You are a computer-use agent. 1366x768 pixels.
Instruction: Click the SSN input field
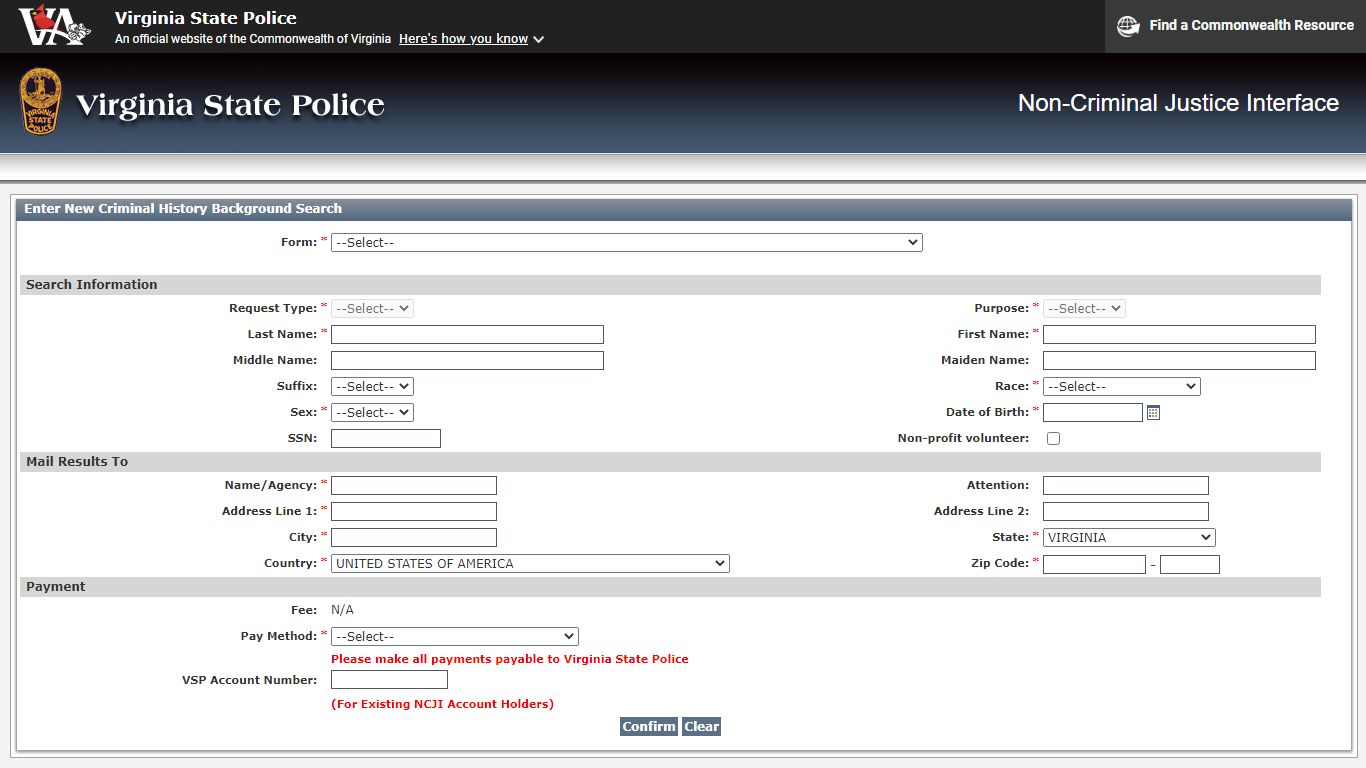tap(386, 438)
